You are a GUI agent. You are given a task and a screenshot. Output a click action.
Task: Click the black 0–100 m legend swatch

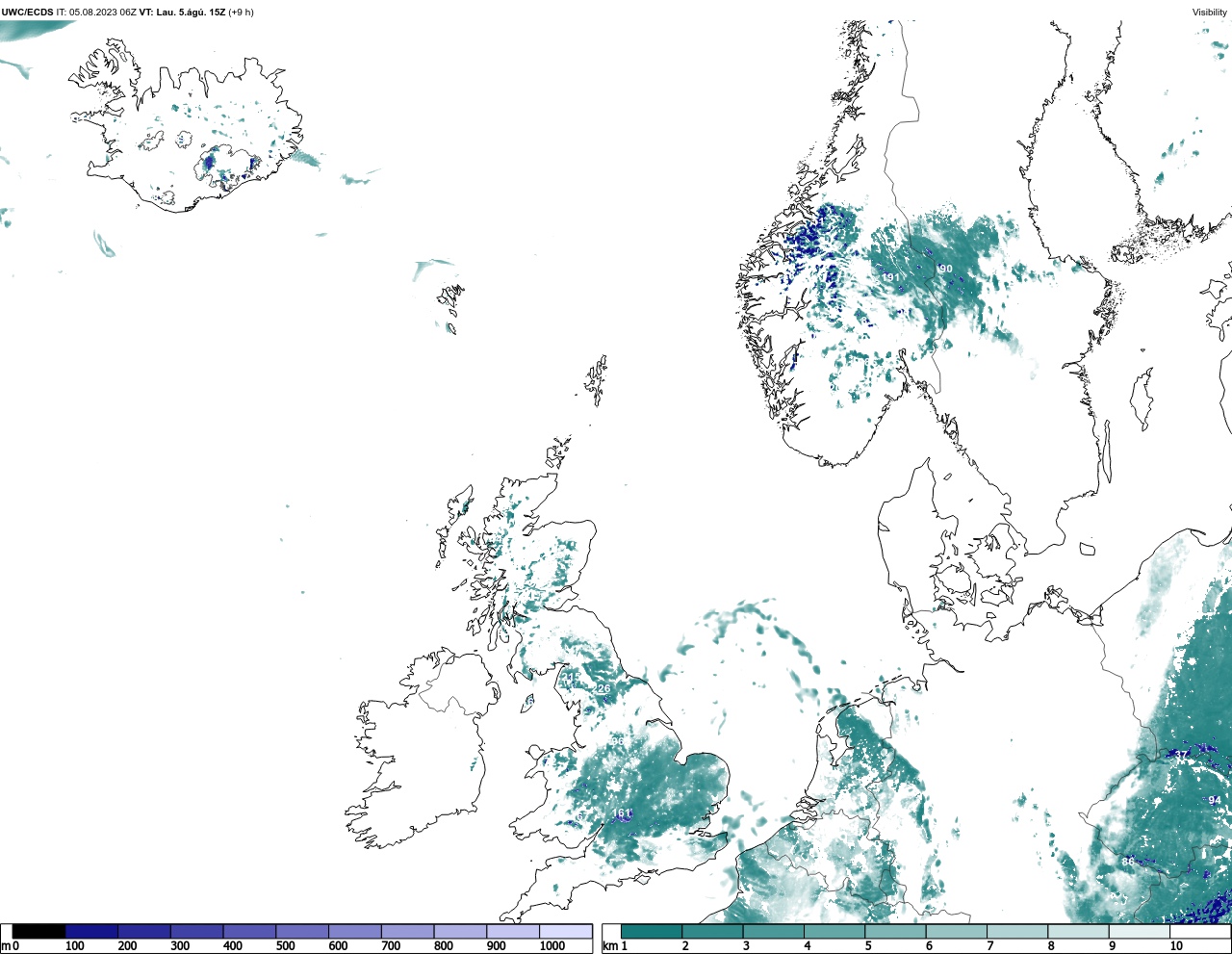pyautogui.click(x=39, y=932)
